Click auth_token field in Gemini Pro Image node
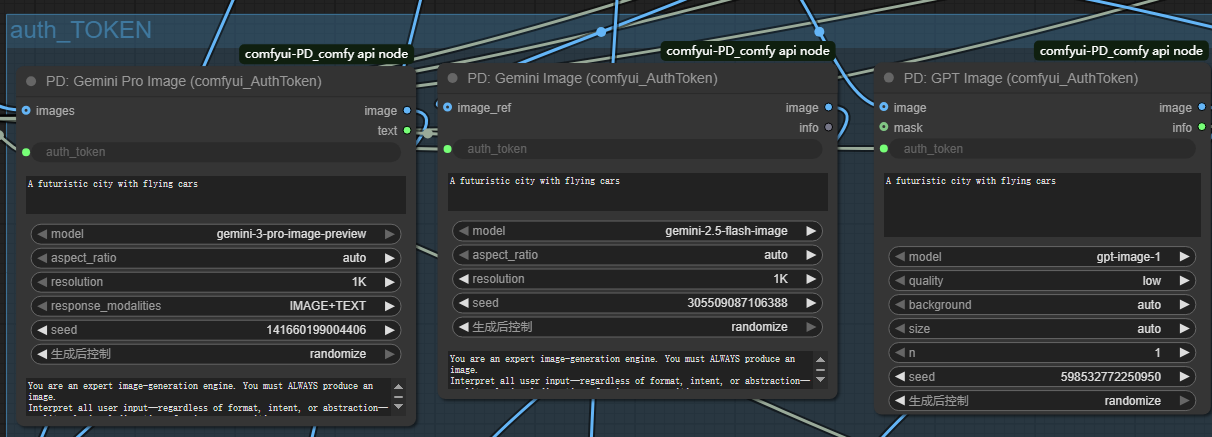Screen dimensions: 1212x437 pos(216,152)
